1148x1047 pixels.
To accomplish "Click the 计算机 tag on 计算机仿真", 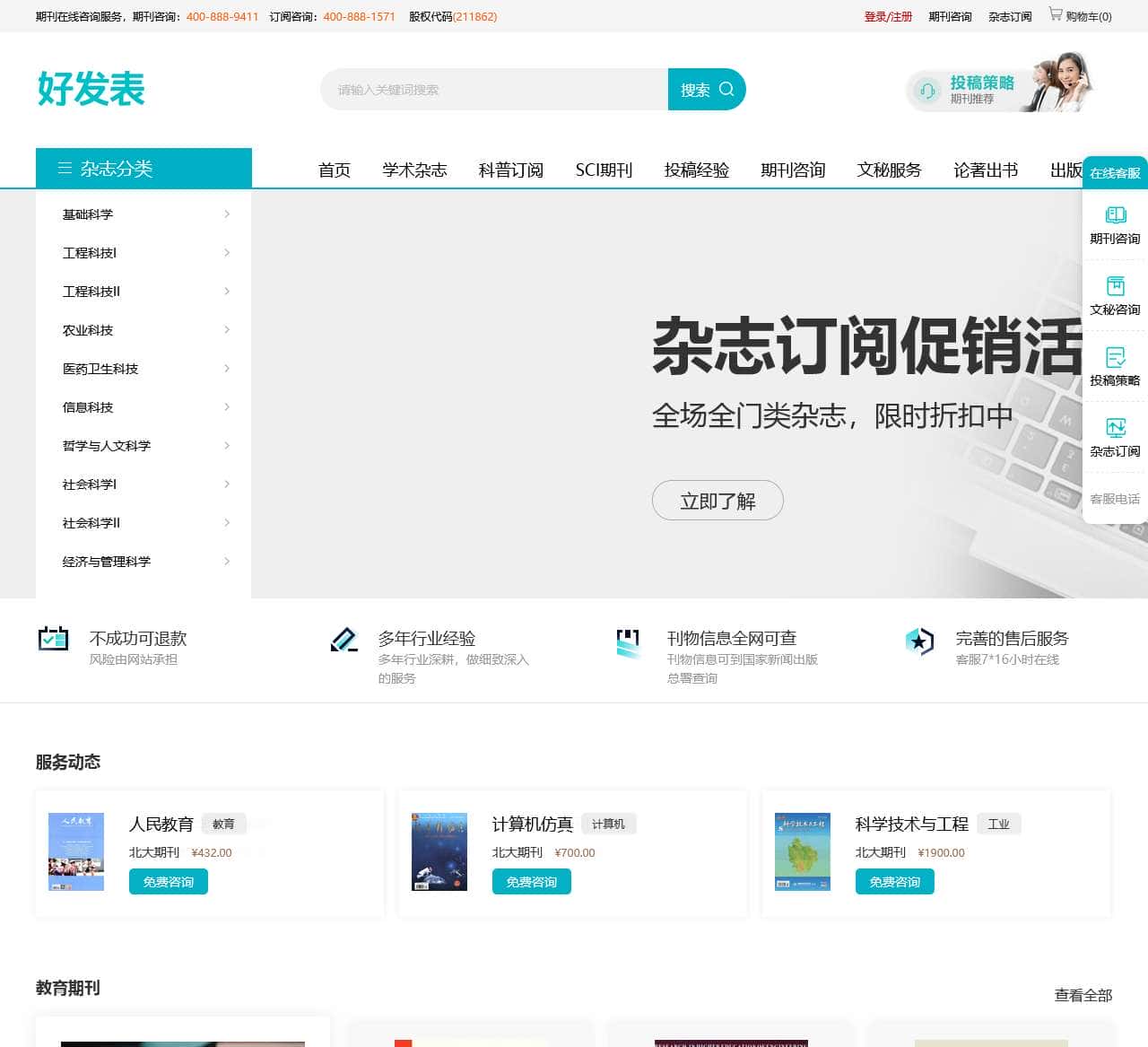I will click(609, 824).
